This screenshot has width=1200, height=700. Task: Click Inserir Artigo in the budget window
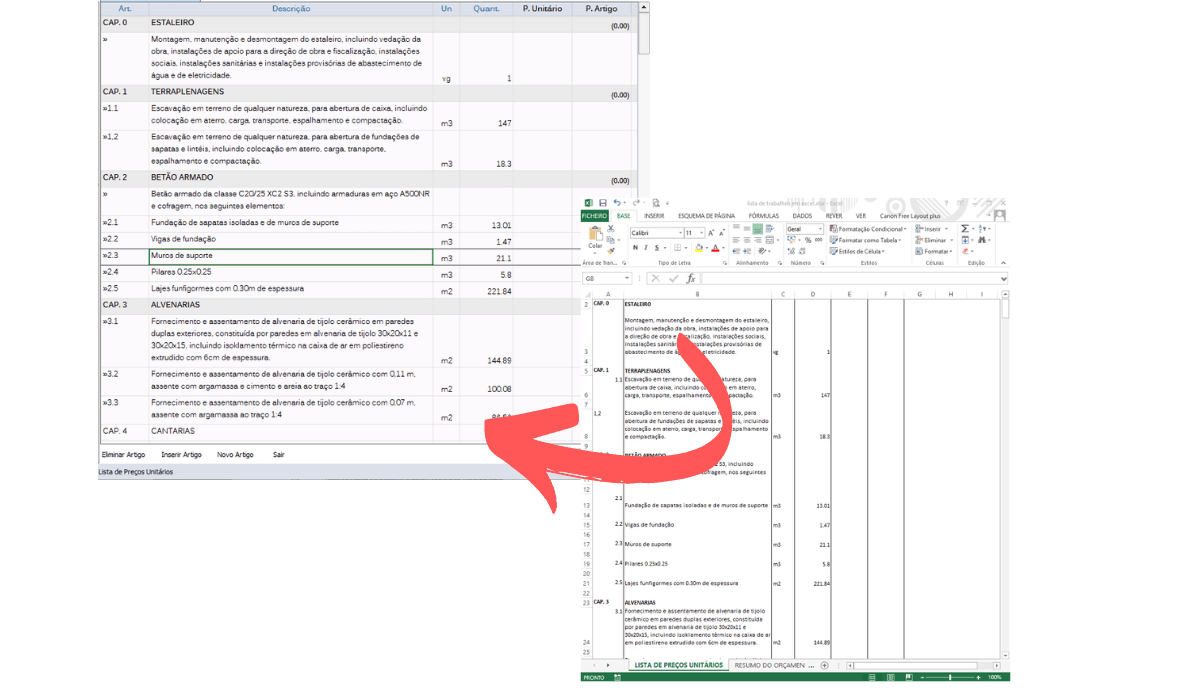pos(181,455)
